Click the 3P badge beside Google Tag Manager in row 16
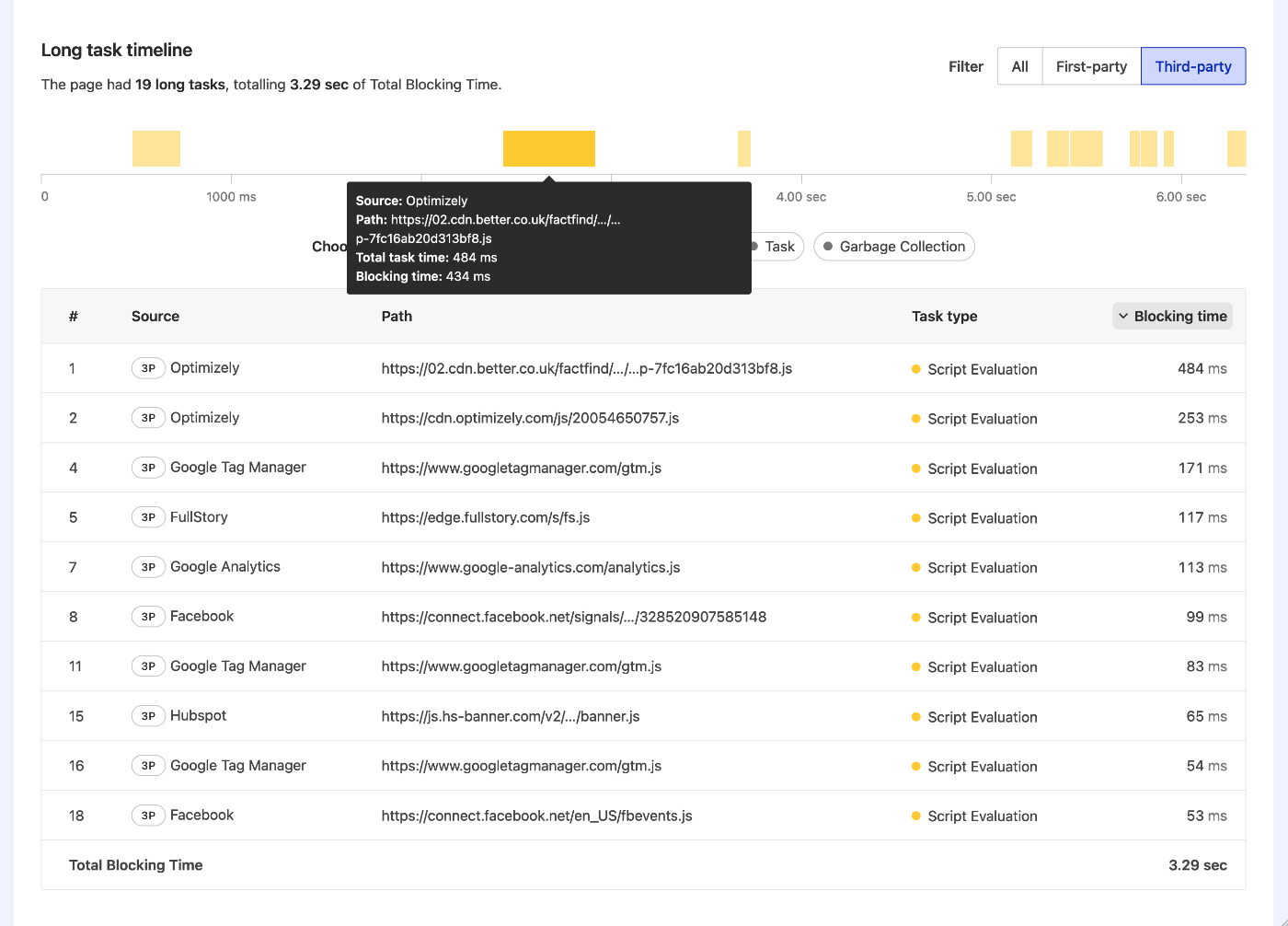This screenshot has height=926, width=1288. click(148, 765)
